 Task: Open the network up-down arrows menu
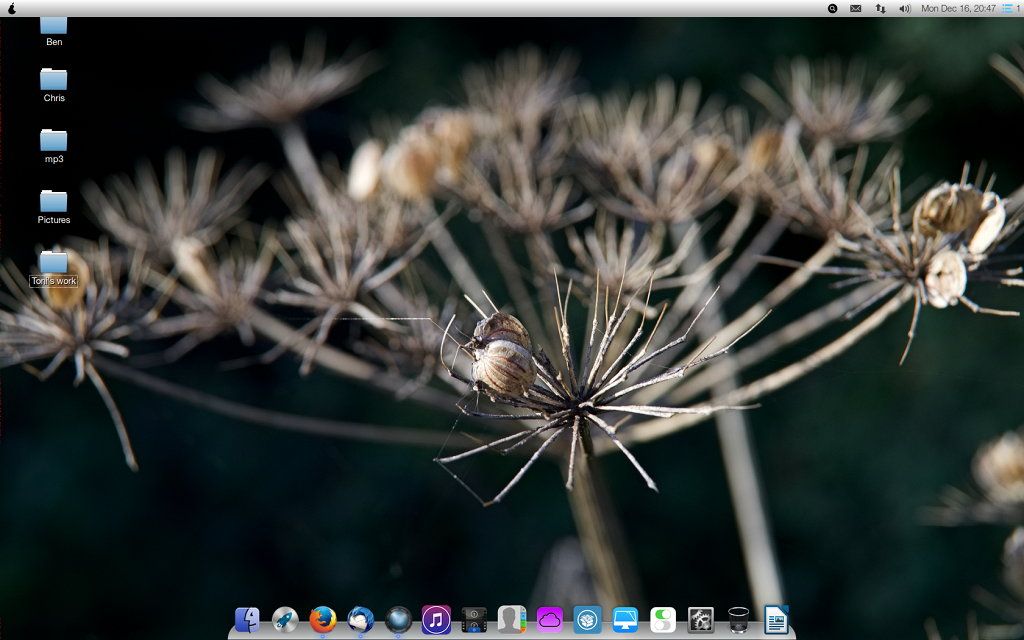pyautogui.click(x=880, y=8)
